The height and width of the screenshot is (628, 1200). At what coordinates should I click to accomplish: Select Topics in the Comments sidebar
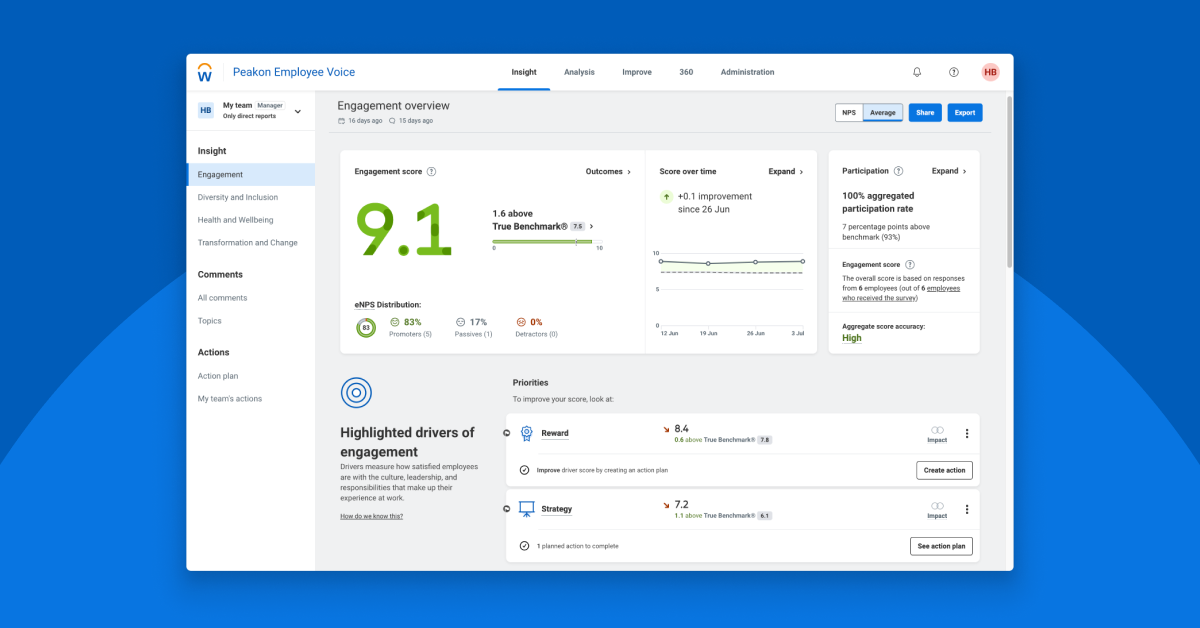pyautogui.click(x=210, y=320)
